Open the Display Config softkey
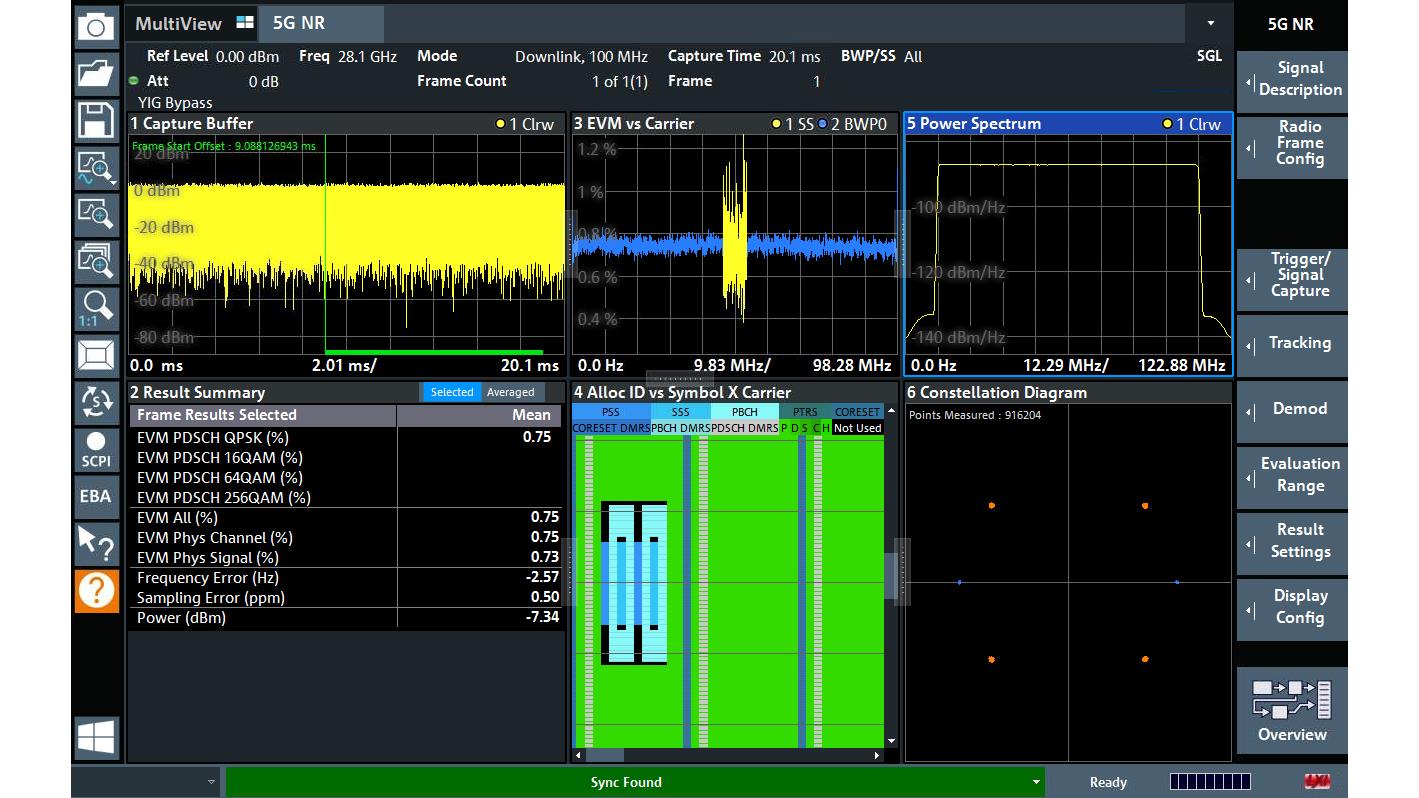1419x798 pixels. point(1292,607)
